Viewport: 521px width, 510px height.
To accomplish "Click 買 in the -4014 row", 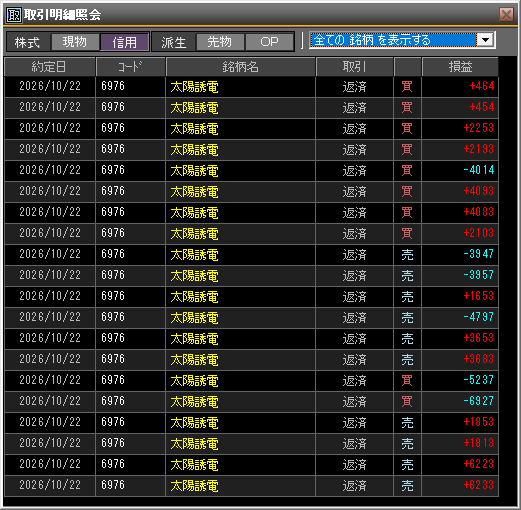I will pyautogui.click(x=407, y=170).
